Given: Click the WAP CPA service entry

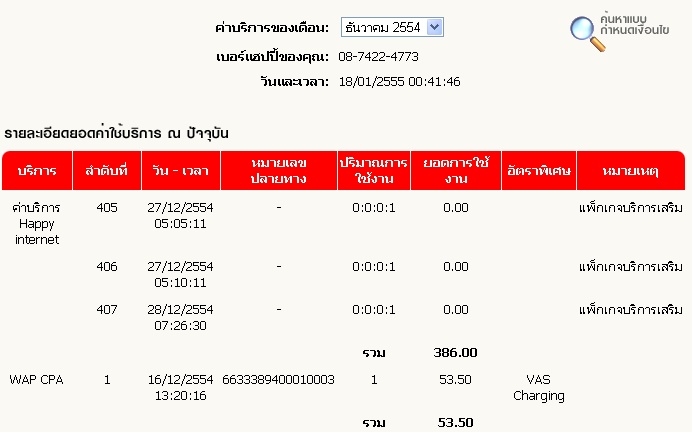Looking at the screenshot, I should click(37, 380).
